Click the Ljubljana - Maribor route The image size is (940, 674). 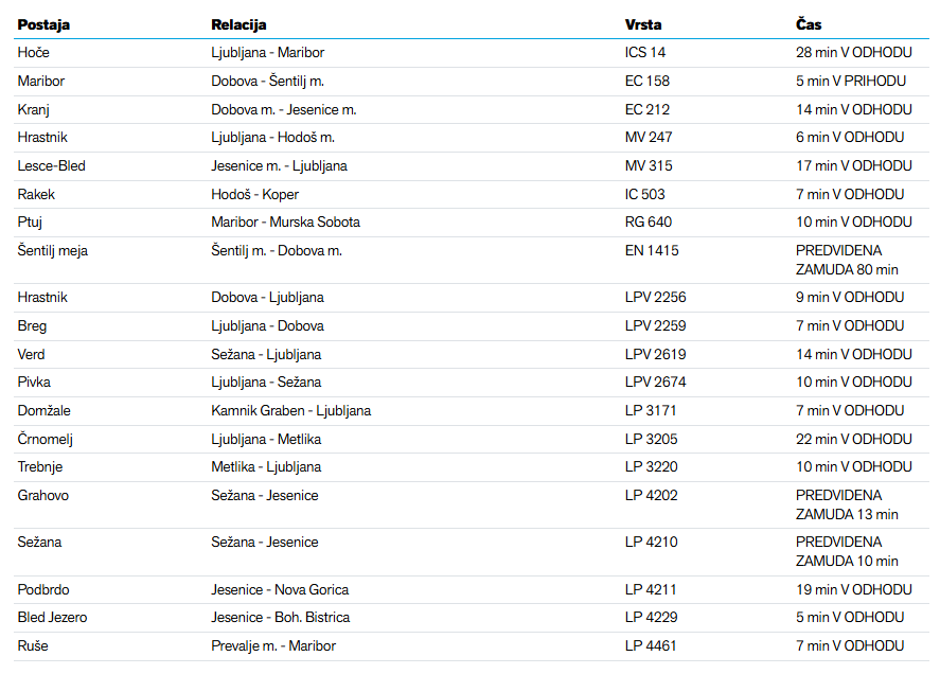[x=267, y=53]
